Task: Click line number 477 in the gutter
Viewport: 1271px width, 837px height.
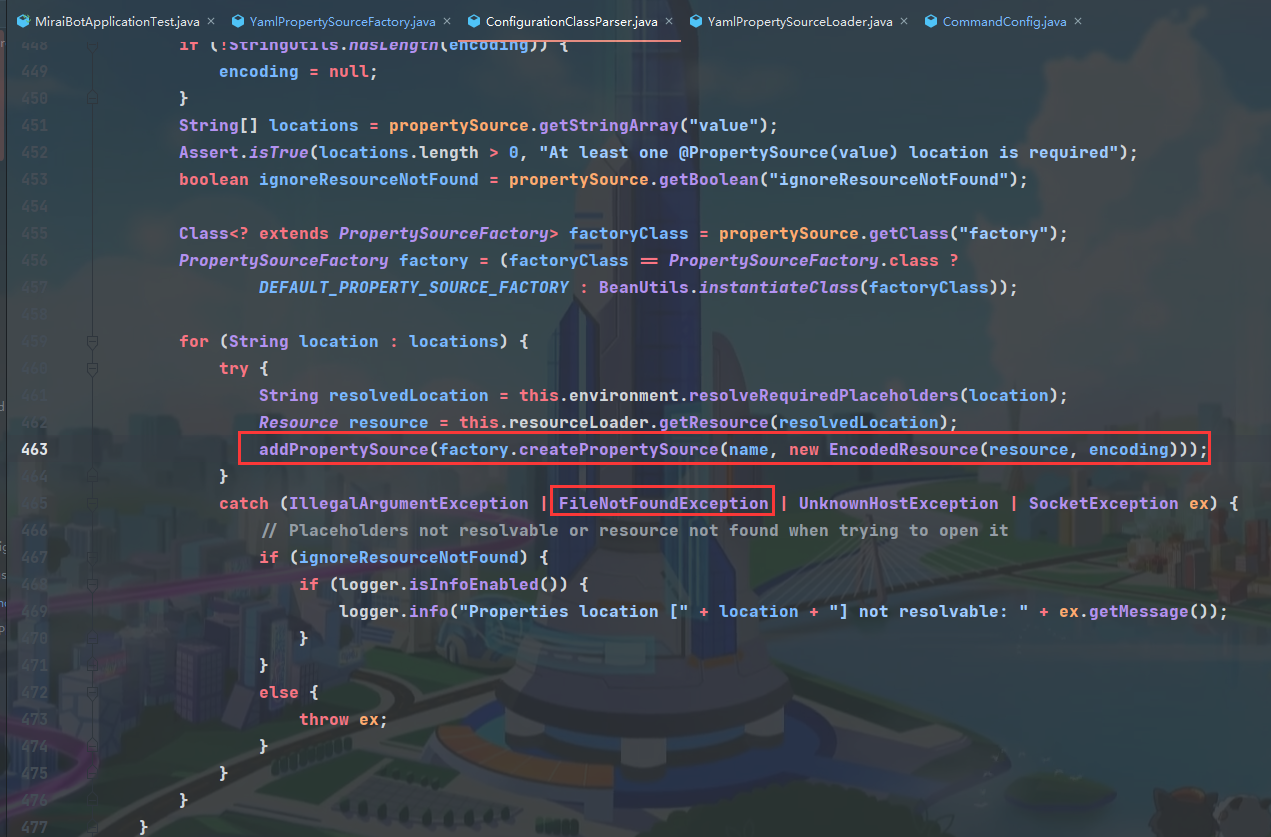Action: (x=34, y=827)
